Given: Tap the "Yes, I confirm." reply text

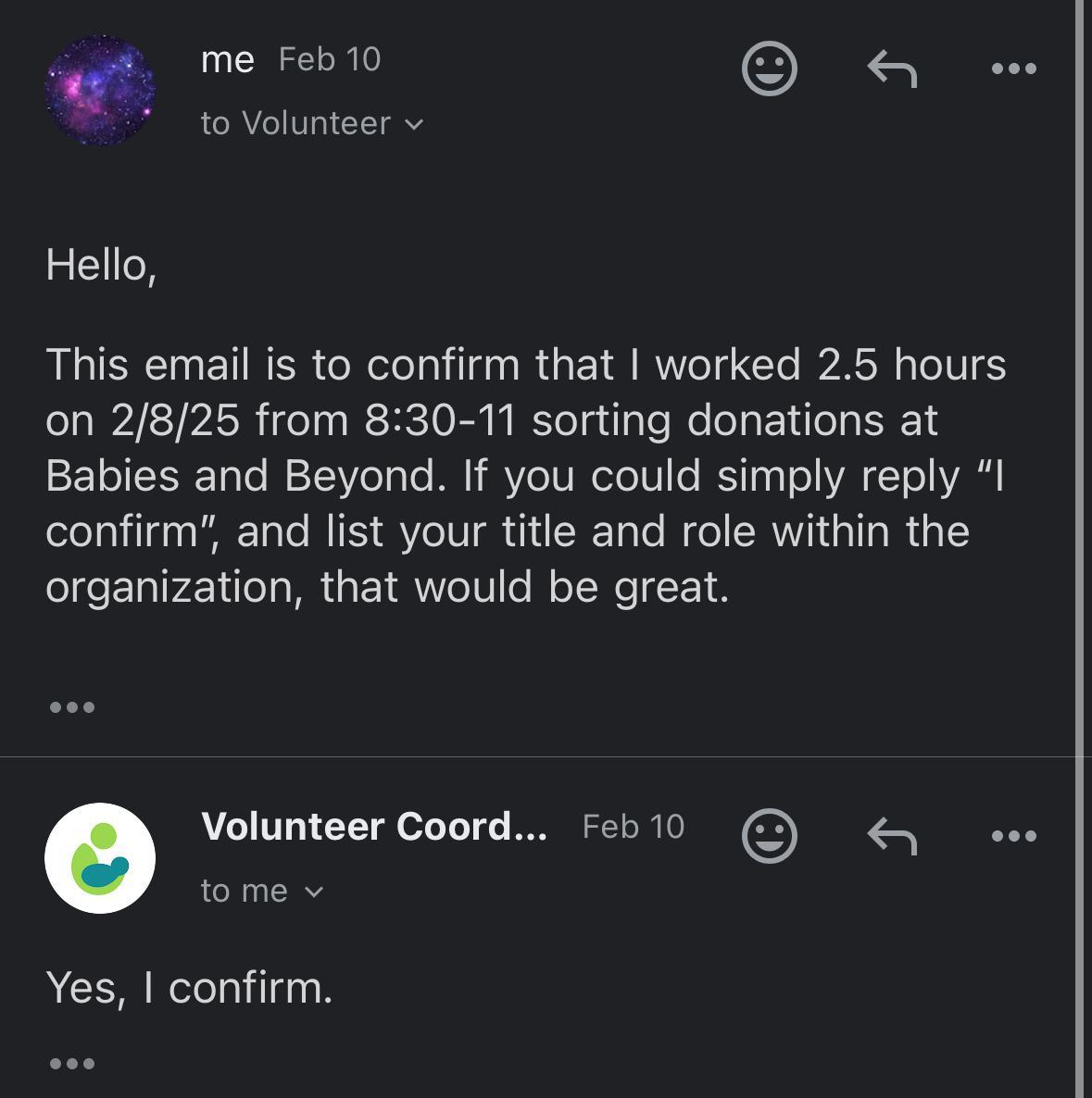Looking at the screenshot, I should (x=189, y=987).
